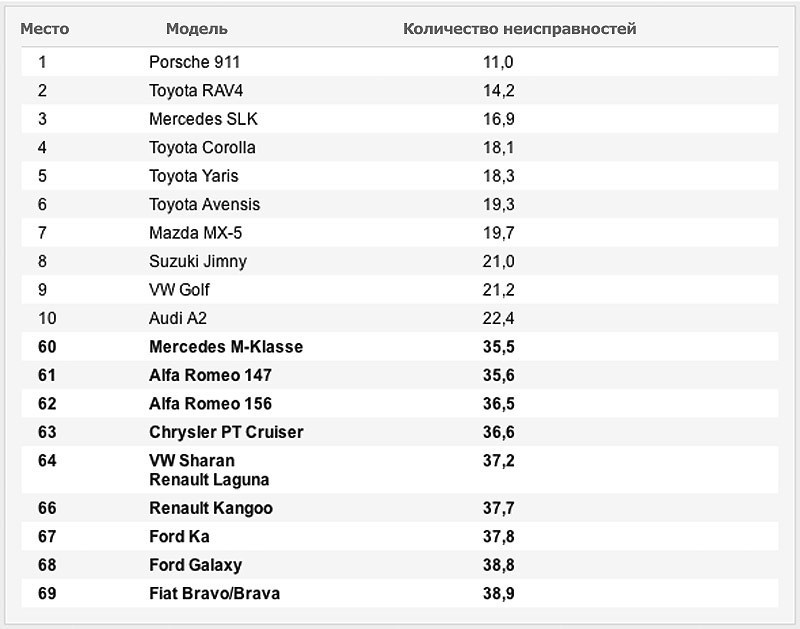Image resolution: width=800 pixels, height=629 pixels.
Task: Click the Ford Galaxy entry
Action: coord(195,565)
